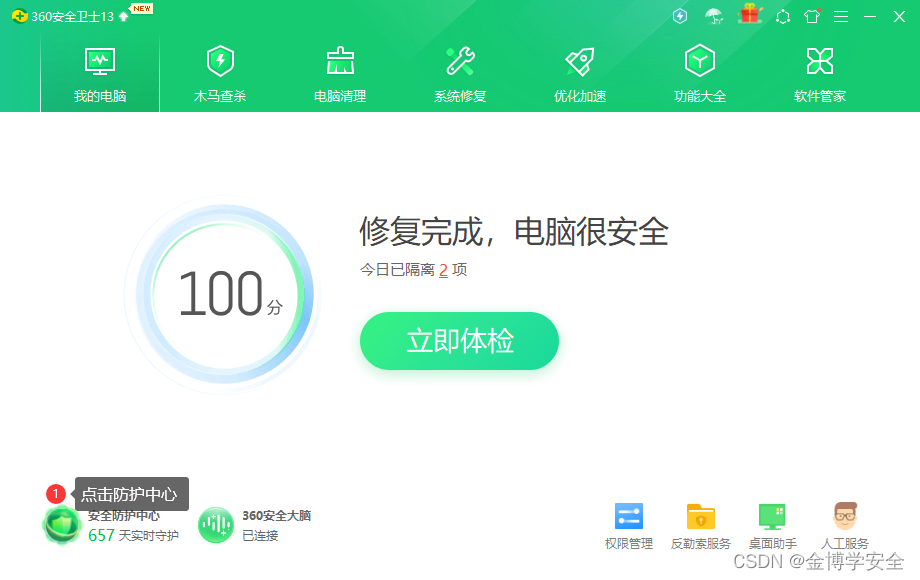Click 修复完成，电脑很安全 heading
The image size is (920, 580).
(513, 231)
